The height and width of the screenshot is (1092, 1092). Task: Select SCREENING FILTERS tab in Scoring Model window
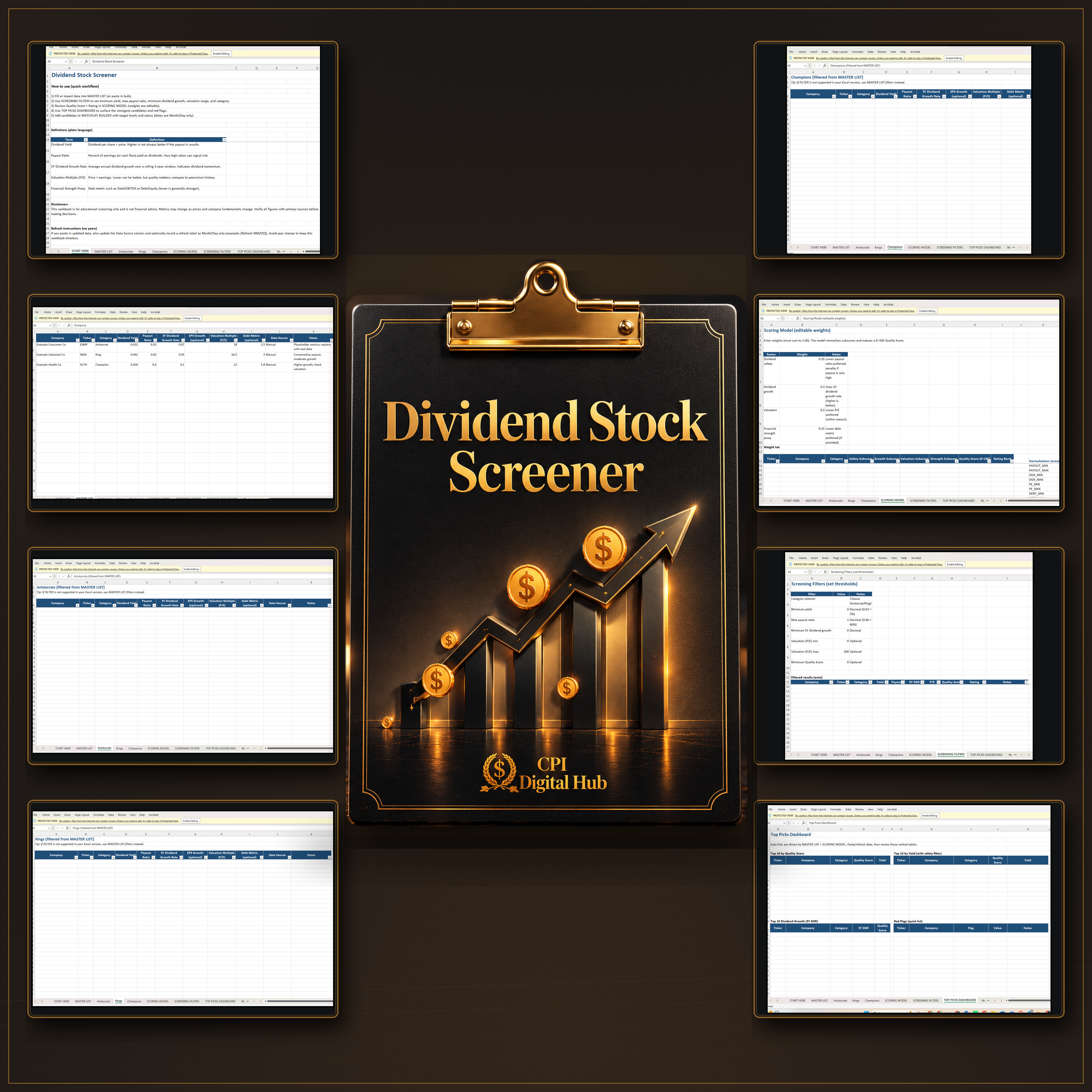[x=923, y=501]
